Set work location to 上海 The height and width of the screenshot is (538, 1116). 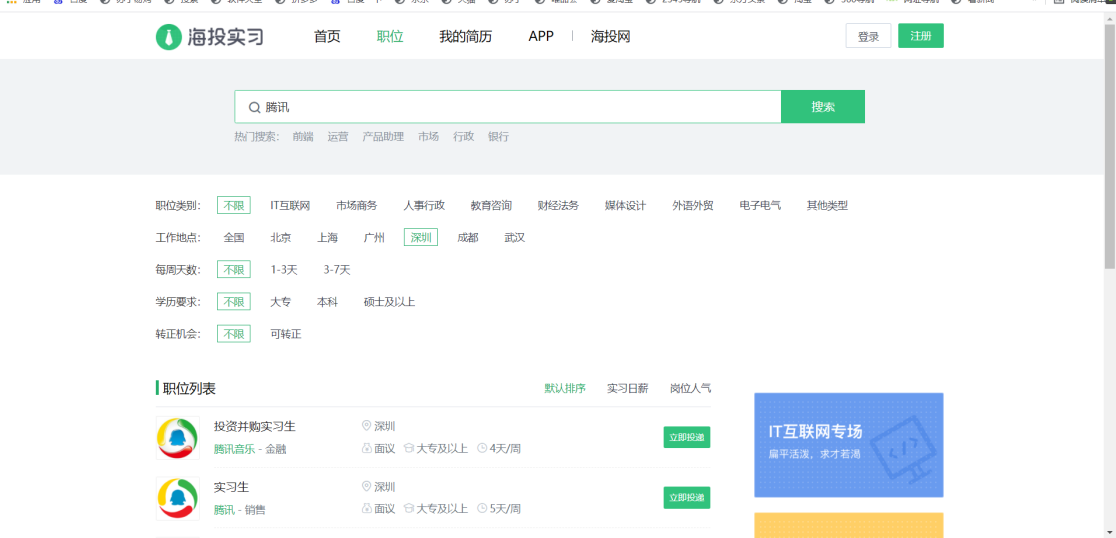327,238
